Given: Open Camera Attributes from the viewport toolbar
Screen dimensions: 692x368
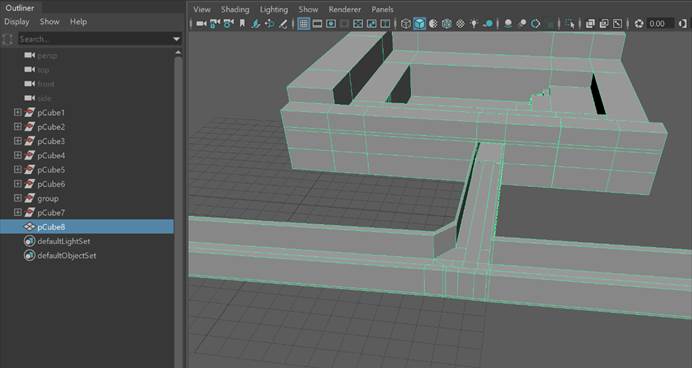Looking at the screenshot, I should tap(229, 23).
